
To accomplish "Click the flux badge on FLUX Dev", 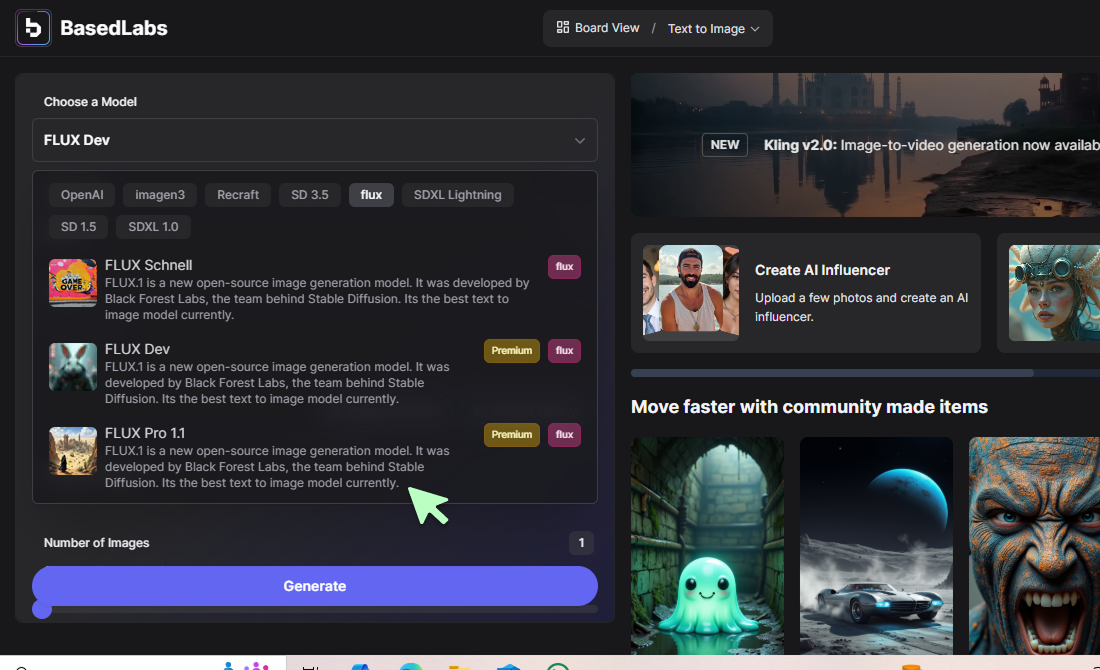I will point(564,351).
